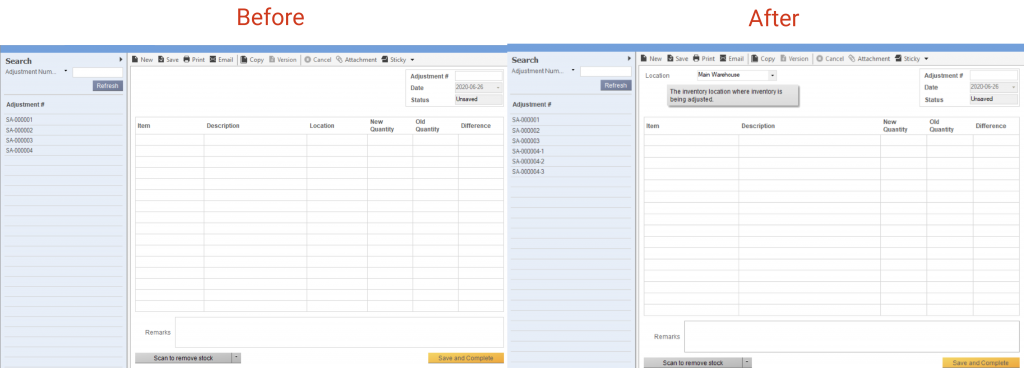Click the New icon in the Before toolbar

tap(135, 59)
